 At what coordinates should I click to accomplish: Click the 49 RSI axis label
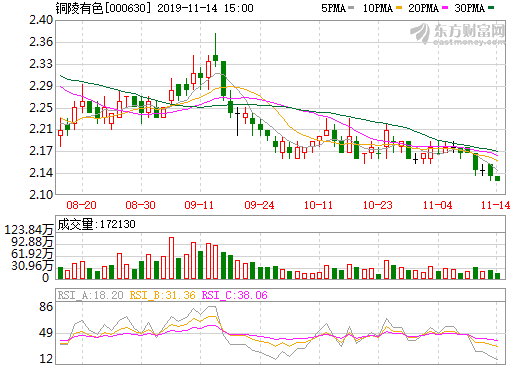(x=46, y=333)
